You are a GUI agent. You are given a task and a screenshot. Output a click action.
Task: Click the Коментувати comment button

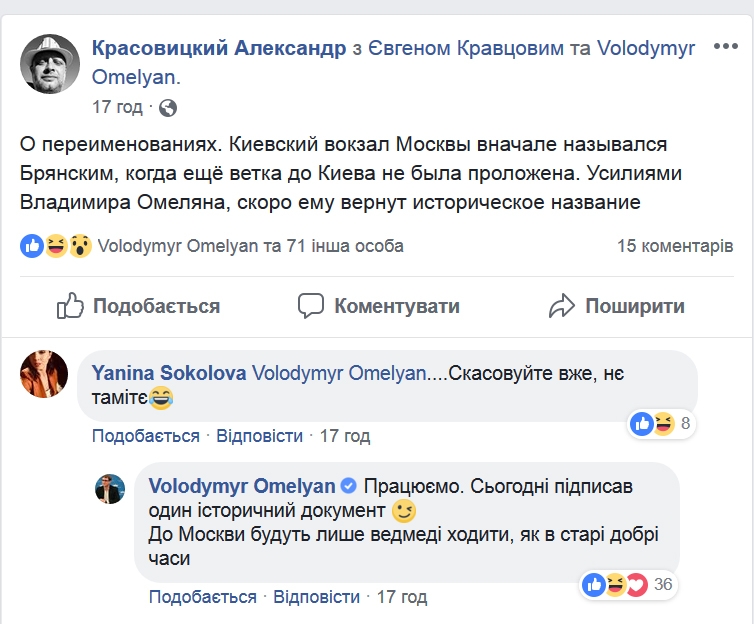(x=379, y=306)
